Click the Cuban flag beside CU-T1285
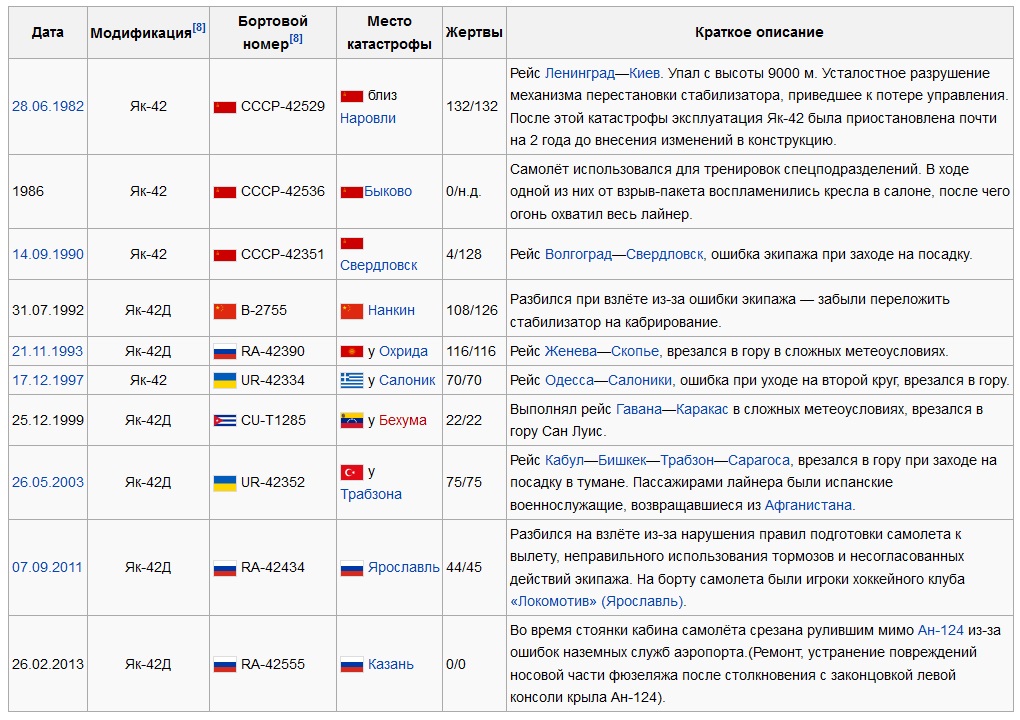 pyautogui.click(x=224, y=420)
